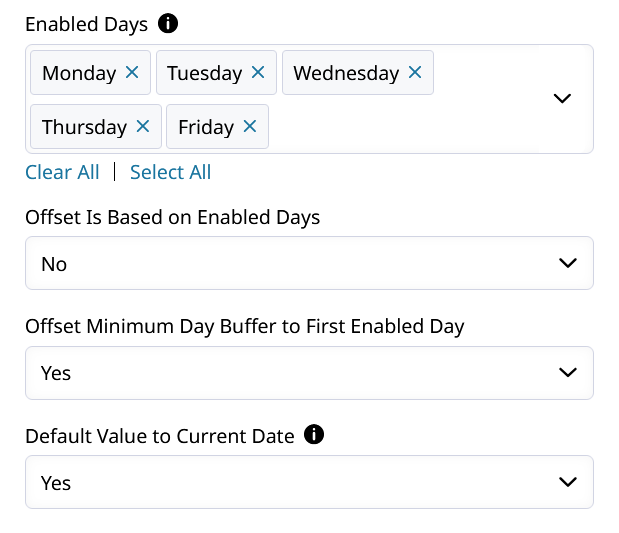This screenshot has height=533, width=619.
Task: Click Clear All link
Action: pos(62,172)
